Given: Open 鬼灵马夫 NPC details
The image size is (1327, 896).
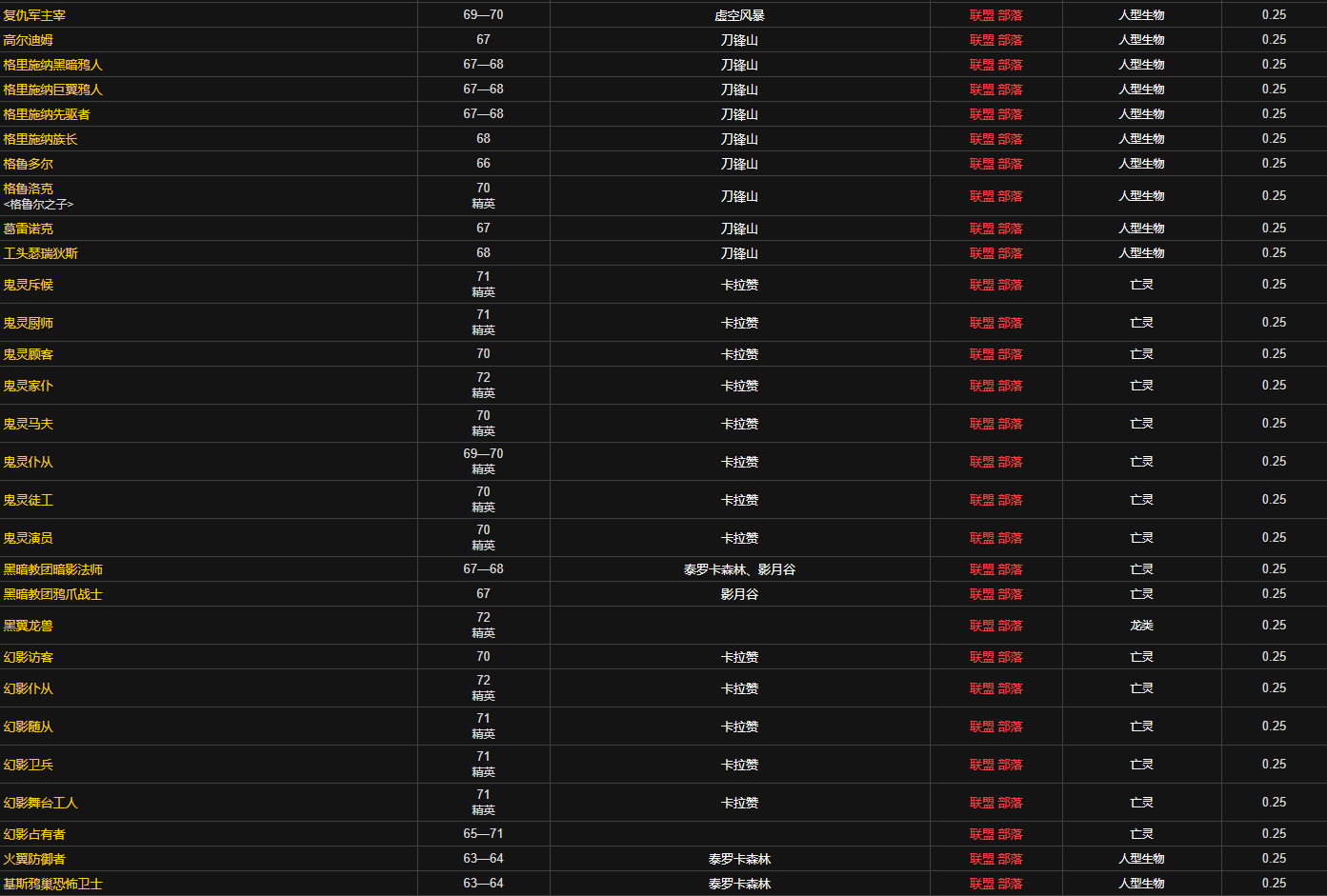Looking at the screenshot, I should click(29, 424).
